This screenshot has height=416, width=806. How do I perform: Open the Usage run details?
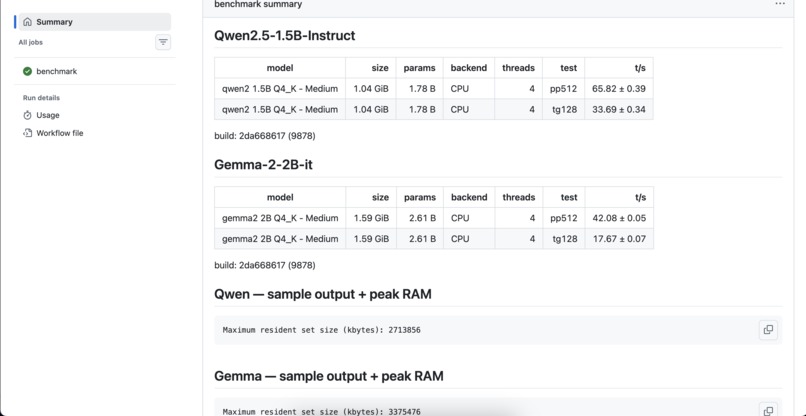pos(48,115)
